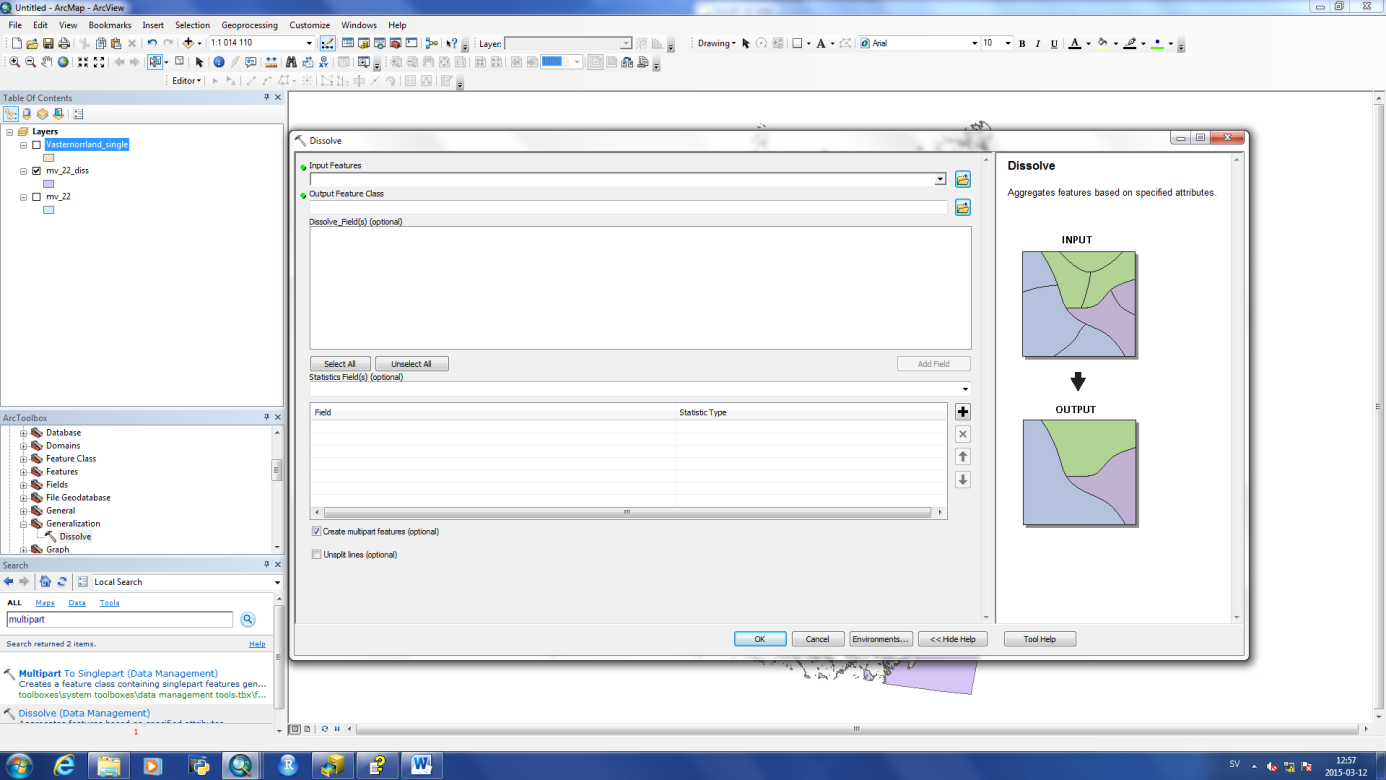This screenshot has height=780, width=1386.
Task: Click the Add Data button
Action: (x=188, y=43)
